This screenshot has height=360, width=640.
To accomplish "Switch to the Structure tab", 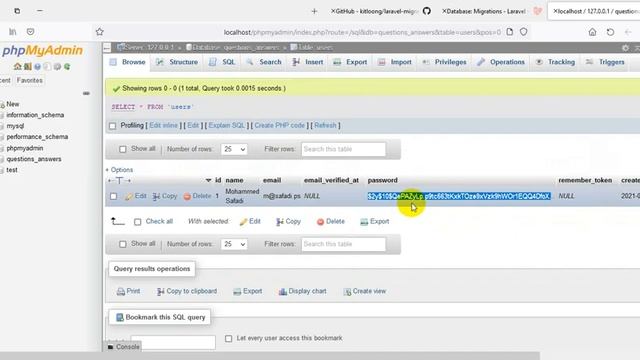I will 177,62.
